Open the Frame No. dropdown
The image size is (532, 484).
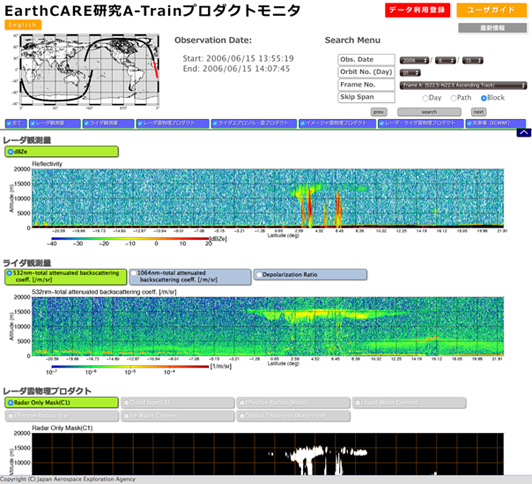[463, 85]
